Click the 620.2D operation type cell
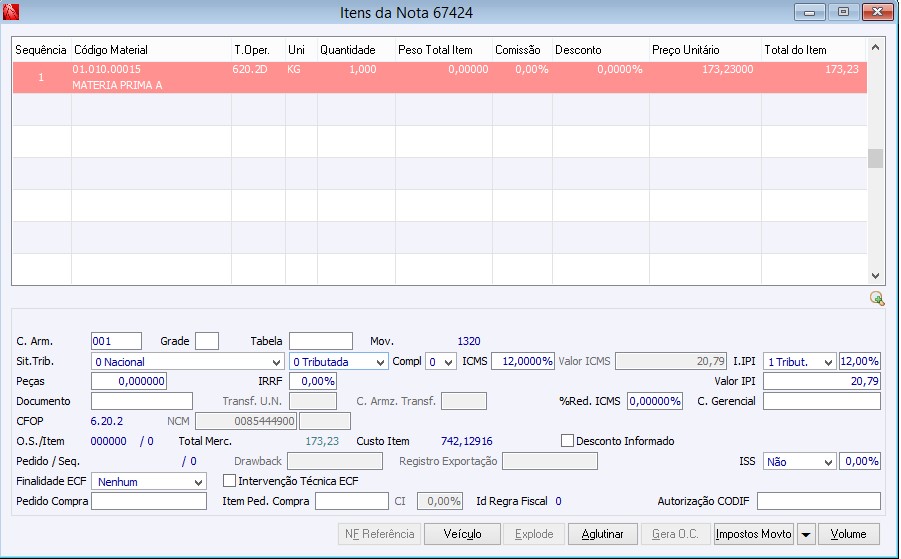 pos(250,70)
